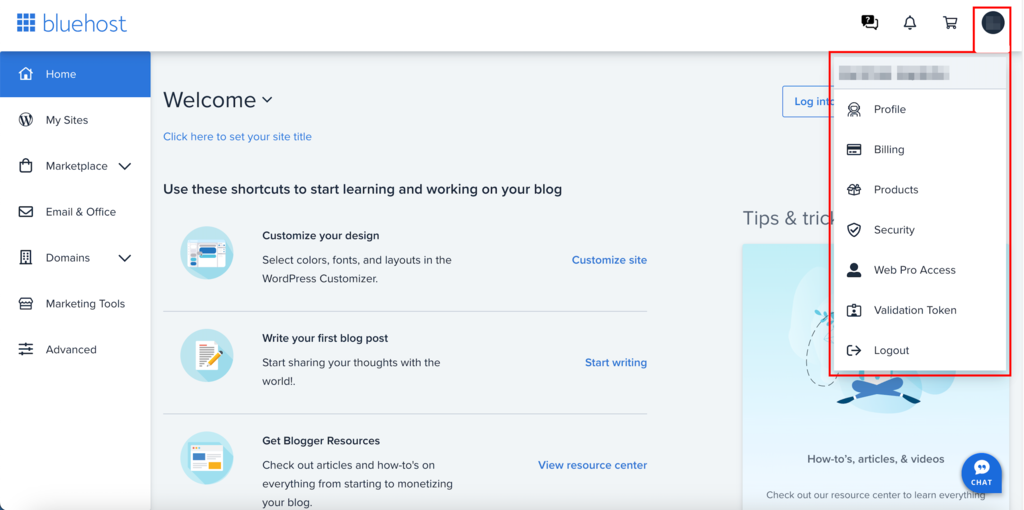Screen dimensions: 1024x510
Task: Click the Marketing Tools storefront icon
Action: point(26,304)
